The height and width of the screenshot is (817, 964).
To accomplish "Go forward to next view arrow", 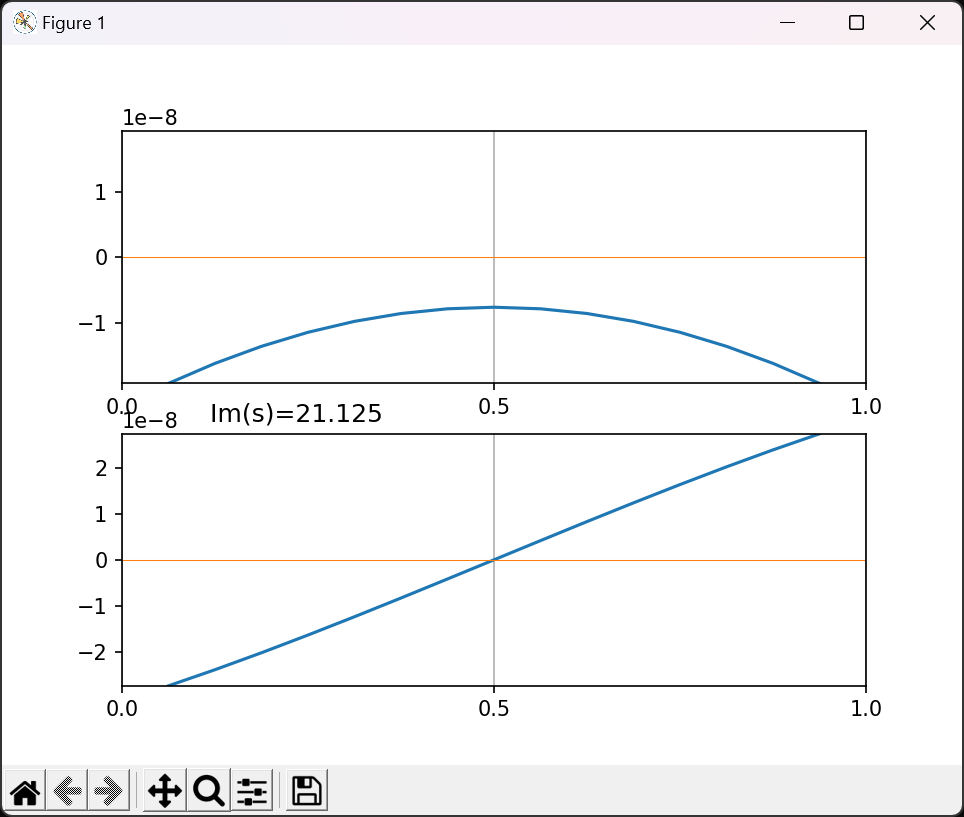I will (x=109, y=791).
